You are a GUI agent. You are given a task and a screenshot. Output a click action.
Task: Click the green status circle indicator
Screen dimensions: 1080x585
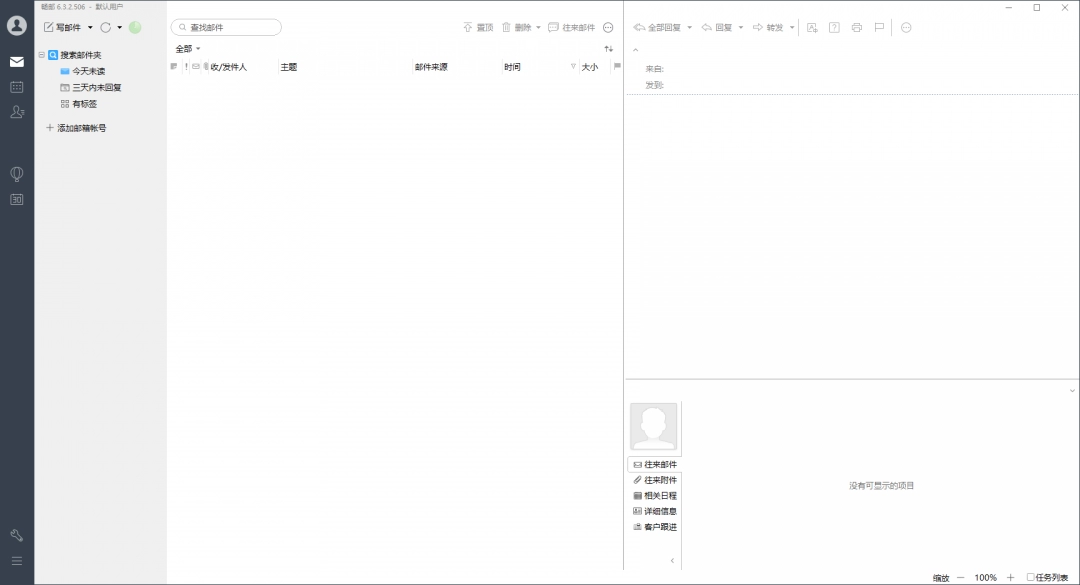(135, 28)
